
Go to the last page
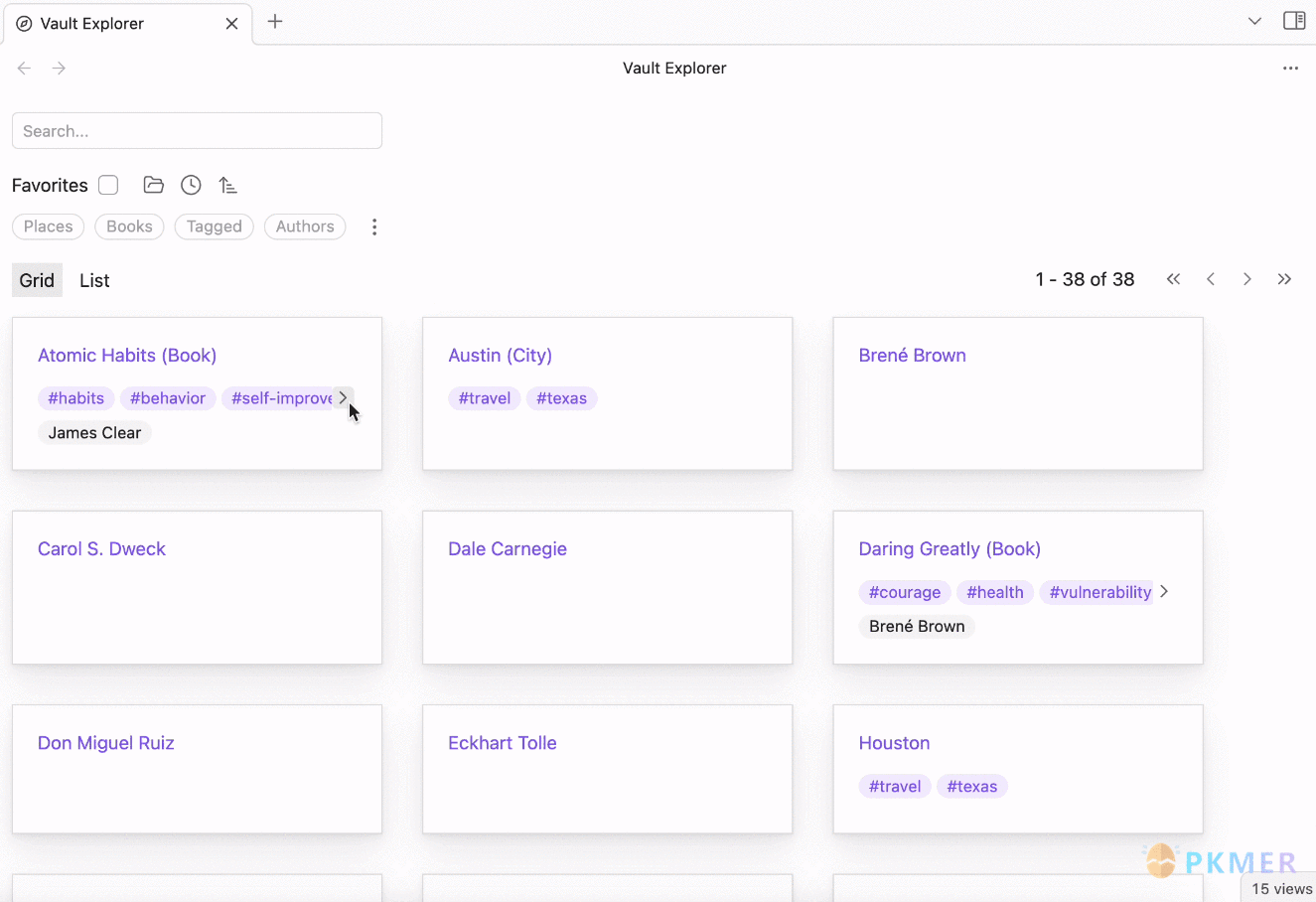[x=1284, y=279]
